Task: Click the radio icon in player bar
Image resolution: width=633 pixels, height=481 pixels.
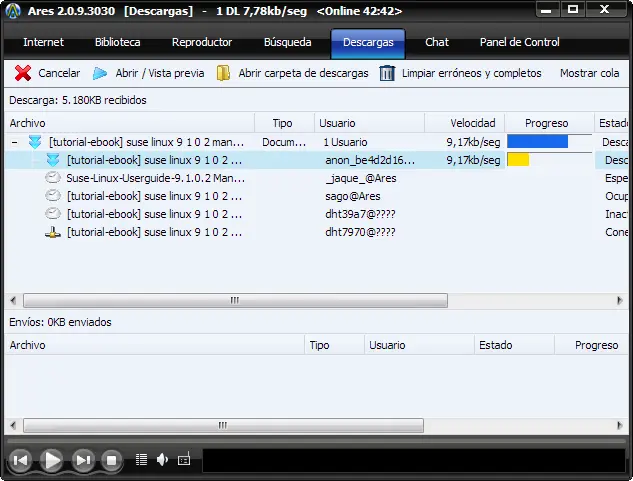Action: point(184,460)
